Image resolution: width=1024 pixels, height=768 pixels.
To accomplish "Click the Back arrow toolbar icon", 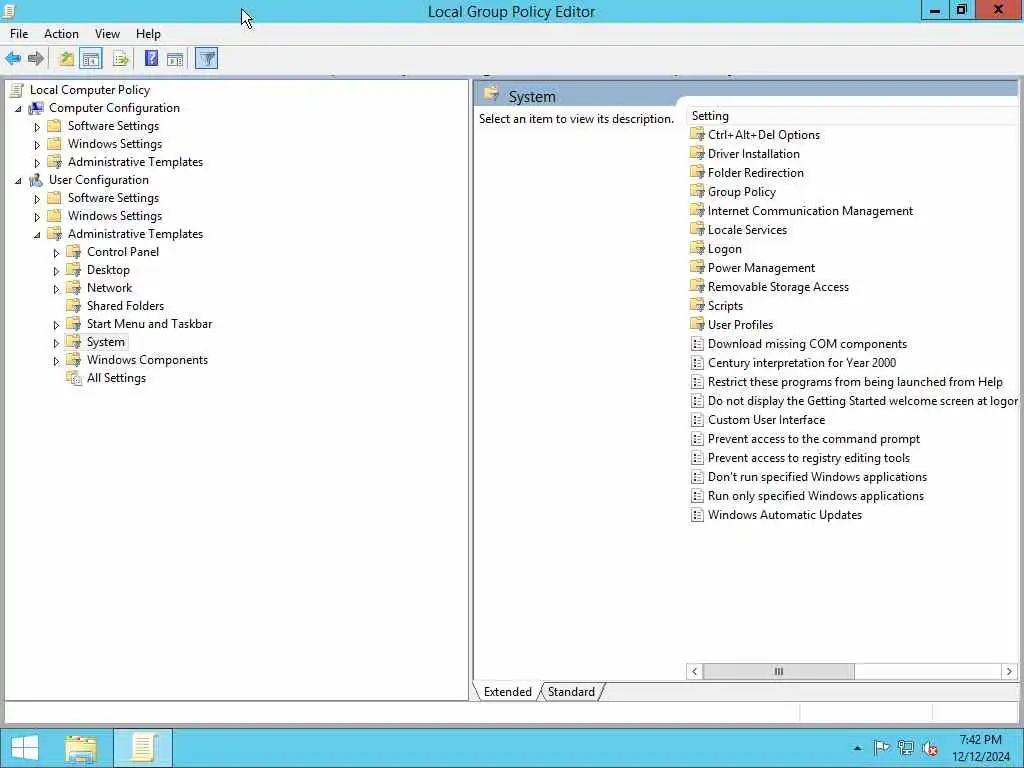I will tap(13, 59).
